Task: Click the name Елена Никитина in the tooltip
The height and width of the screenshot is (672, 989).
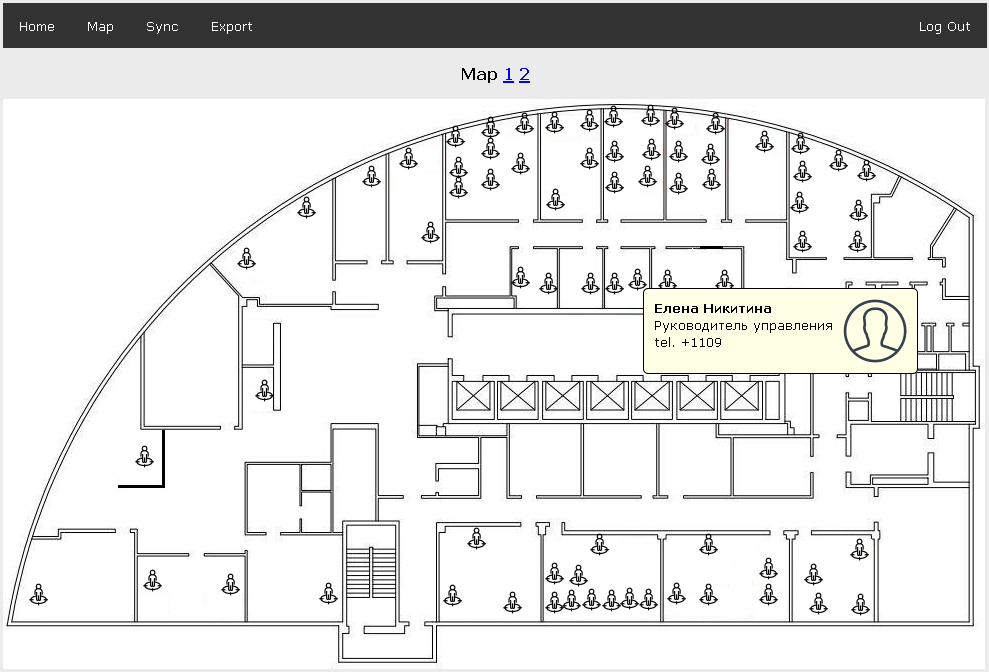Action: click(x=713, y=309)
